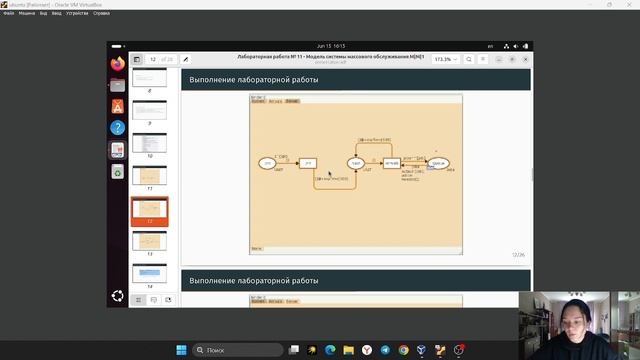Open Google Chrome from the taskbar
Viewport: 640px width, 360px height.
click(x=403, y=350)
